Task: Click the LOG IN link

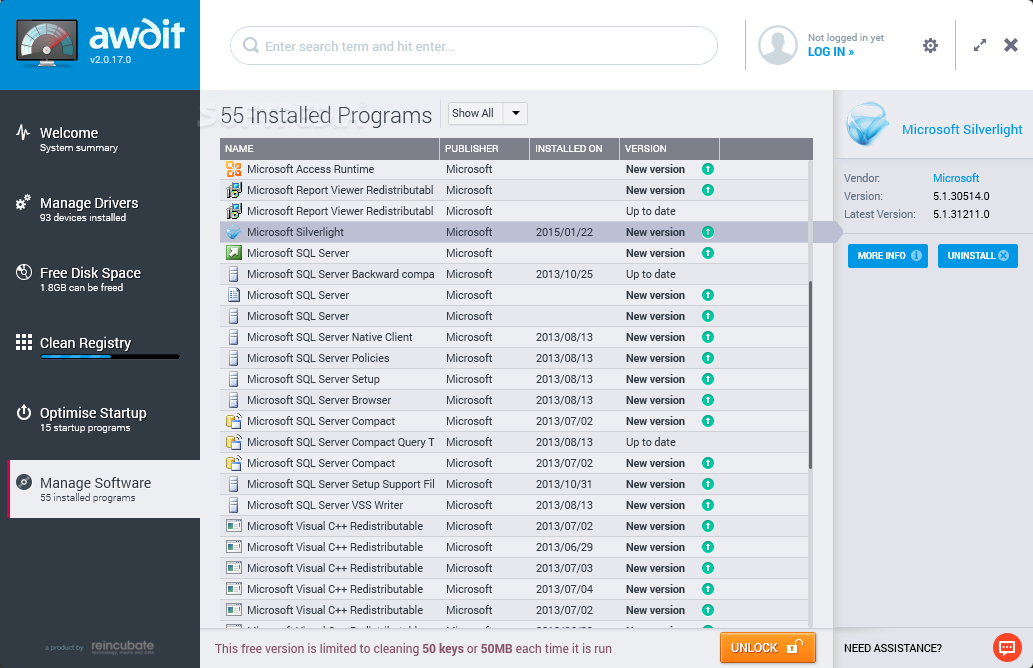Action: pos(831,52)
